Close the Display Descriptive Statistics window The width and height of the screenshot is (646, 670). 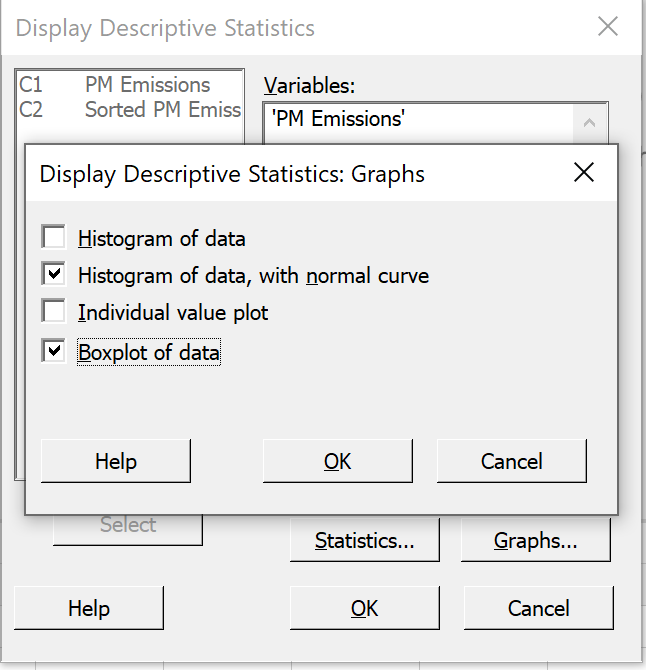pos(608,26)
